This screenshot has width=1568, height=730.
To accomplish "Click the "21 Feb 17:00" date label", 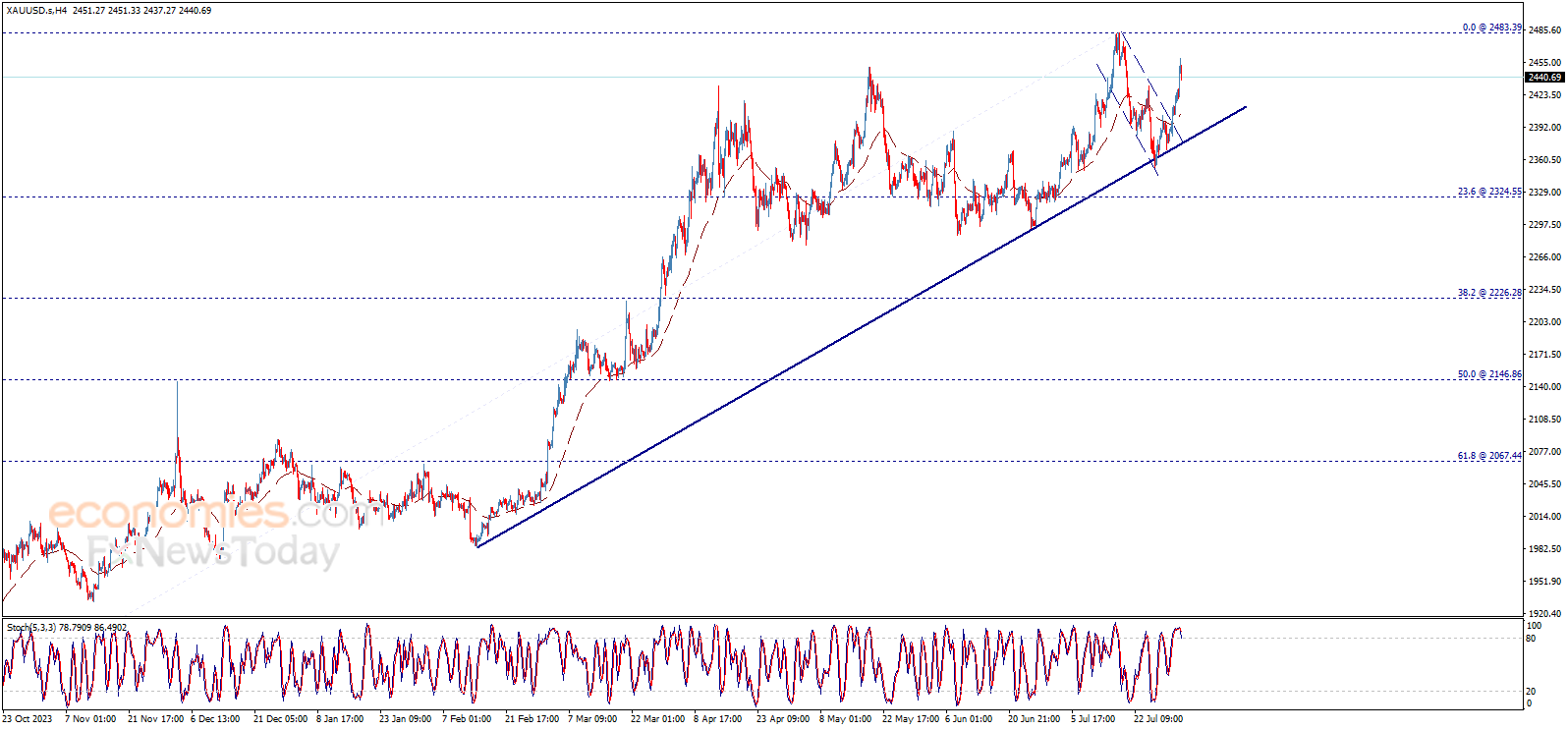I will (x=532, y=719).
